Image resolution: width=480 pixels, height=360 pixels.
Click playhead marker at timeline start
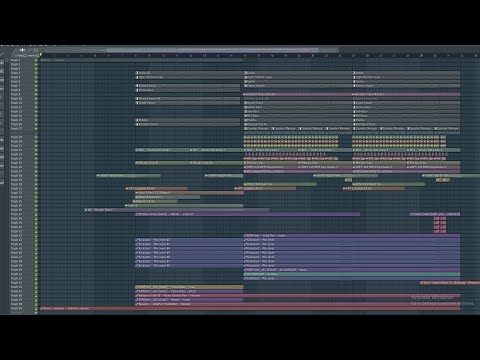coord(41,55)
